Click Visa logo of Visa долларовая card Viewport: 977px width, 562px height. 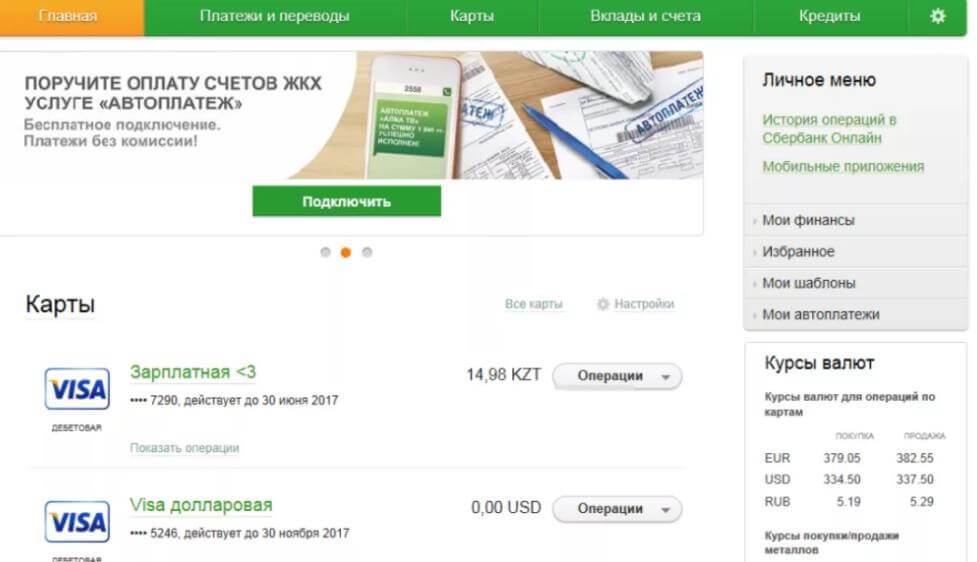[77, 522]
